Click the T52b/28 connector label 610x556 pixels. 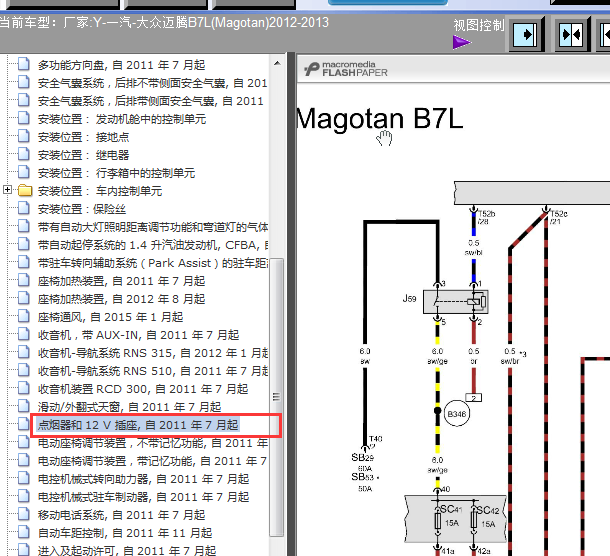[x=486, y=217]
